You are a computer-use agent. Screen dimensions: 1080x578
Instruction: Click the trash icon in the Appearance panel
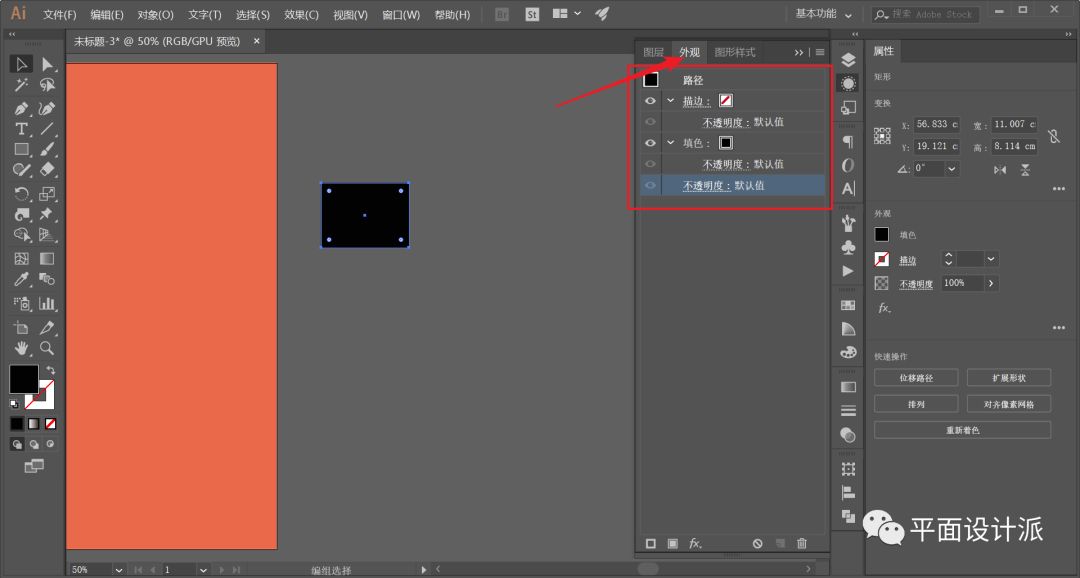[x=801, y=543]
